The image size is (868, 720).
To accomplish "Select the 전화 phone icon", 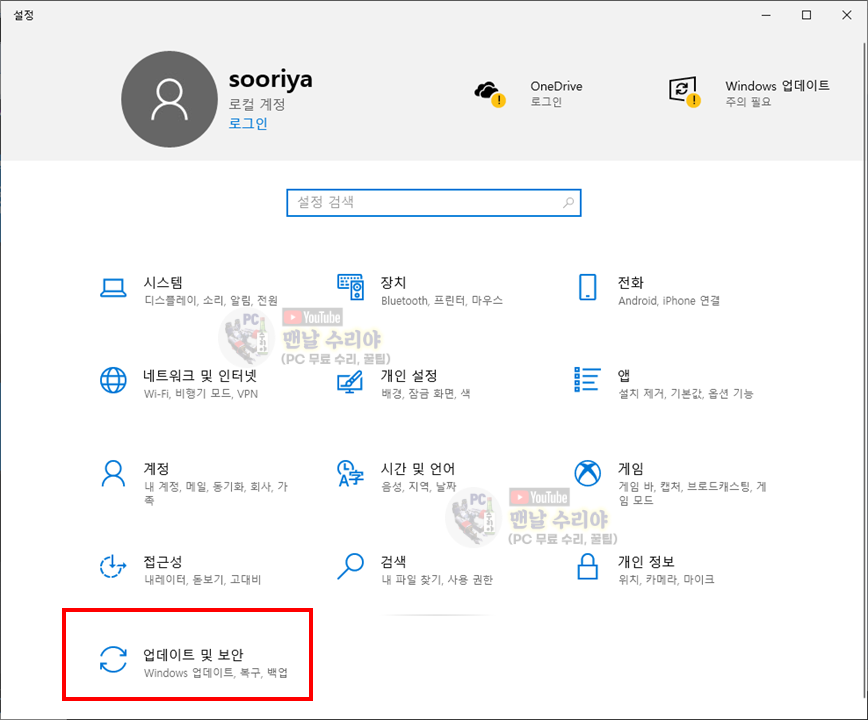I will (587, 287).
